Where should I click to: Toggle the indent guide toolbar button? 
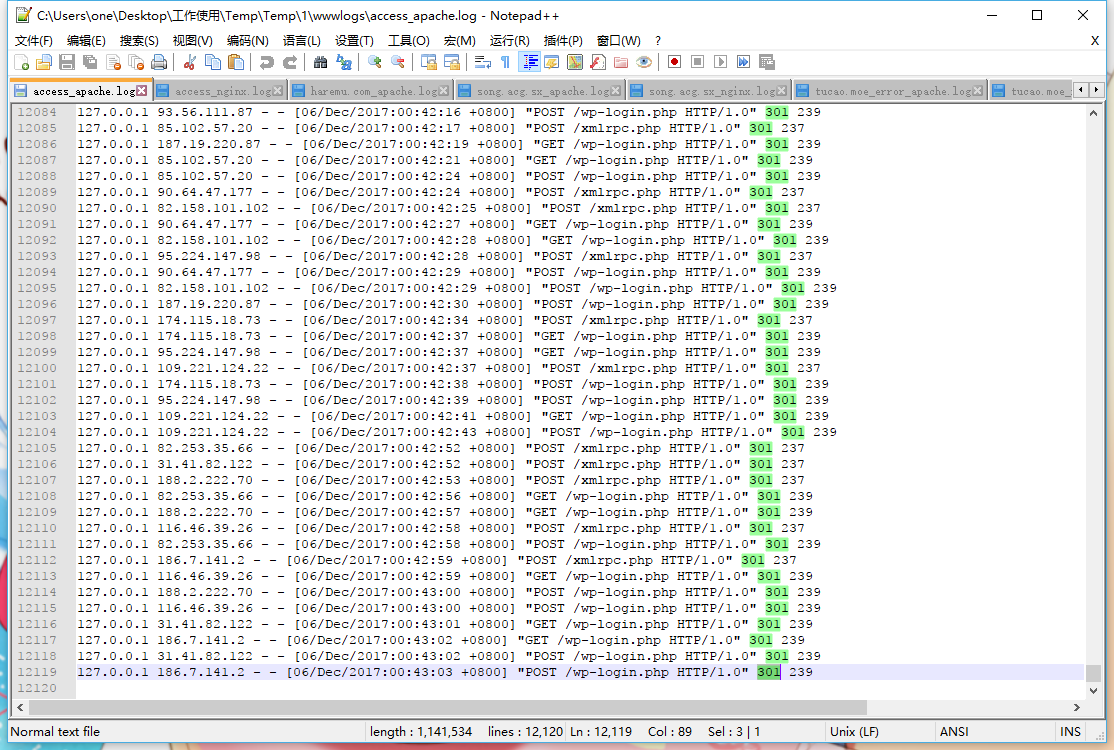coord(529,62)
